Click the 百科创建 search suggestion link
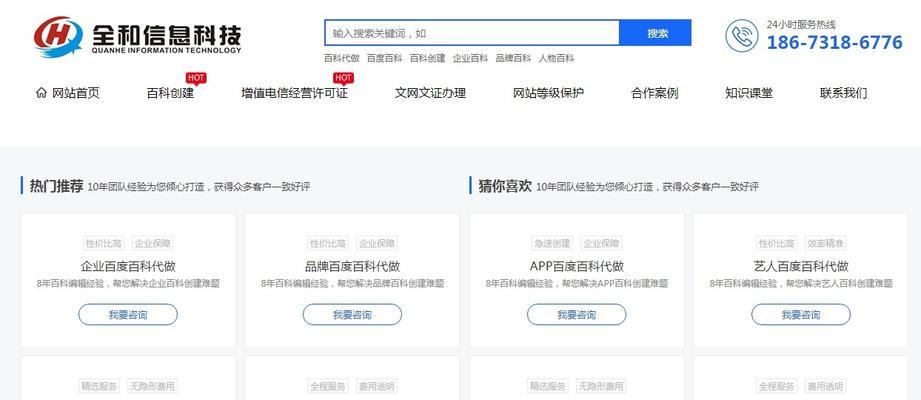Screen dimensions: 921x400 [x=428, y=58]
